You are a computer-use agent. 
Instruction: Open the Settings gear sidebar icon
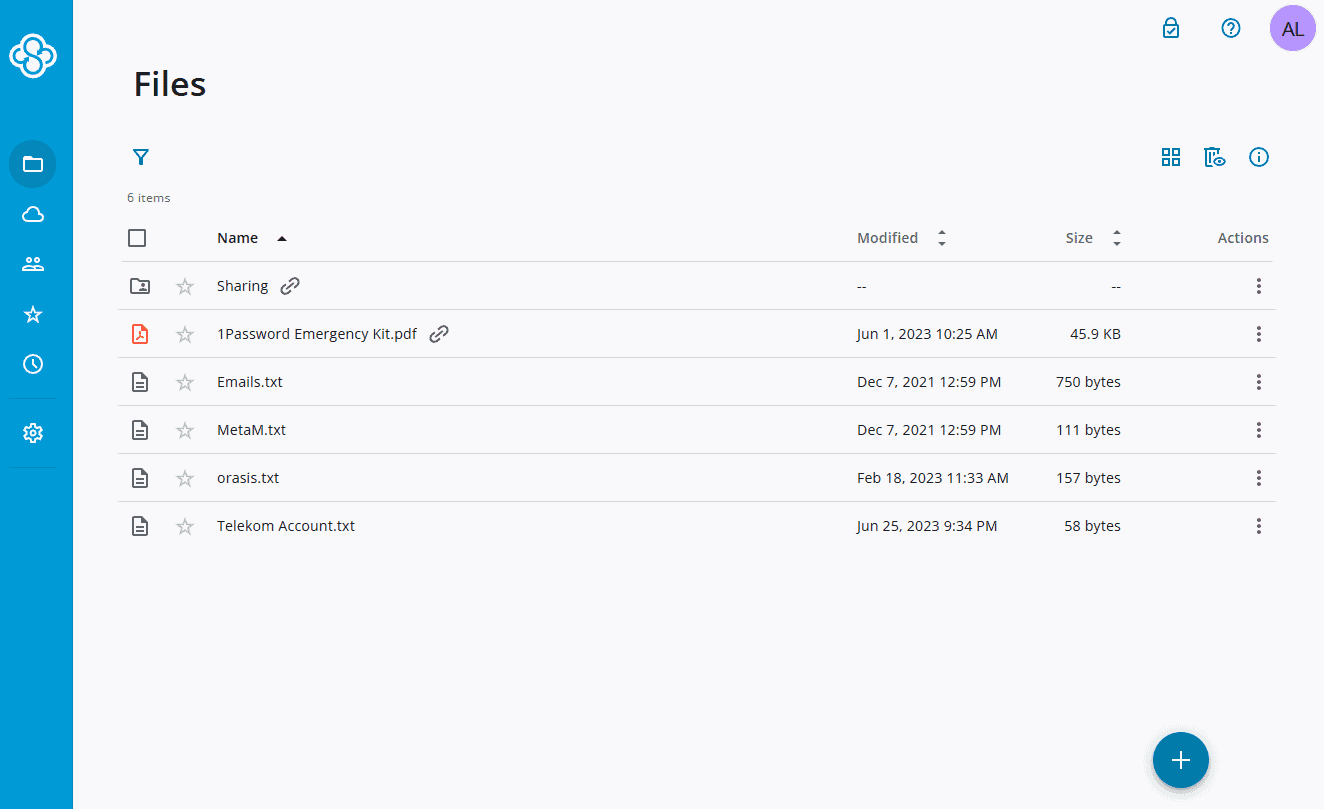click(33, 433)
